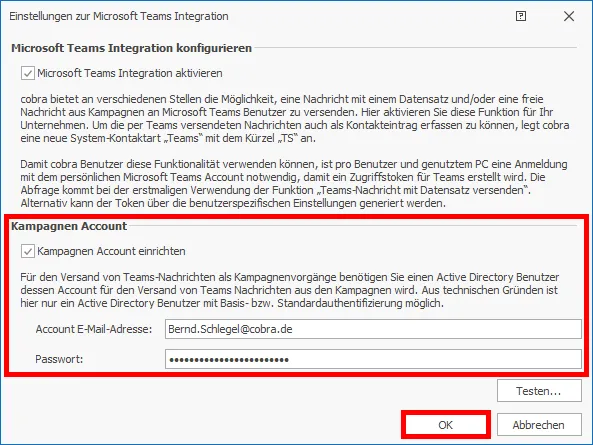Click the Kampagnen Account section heading
The width and height of the screenshot is (593, 445).
(x=69, y=226)
